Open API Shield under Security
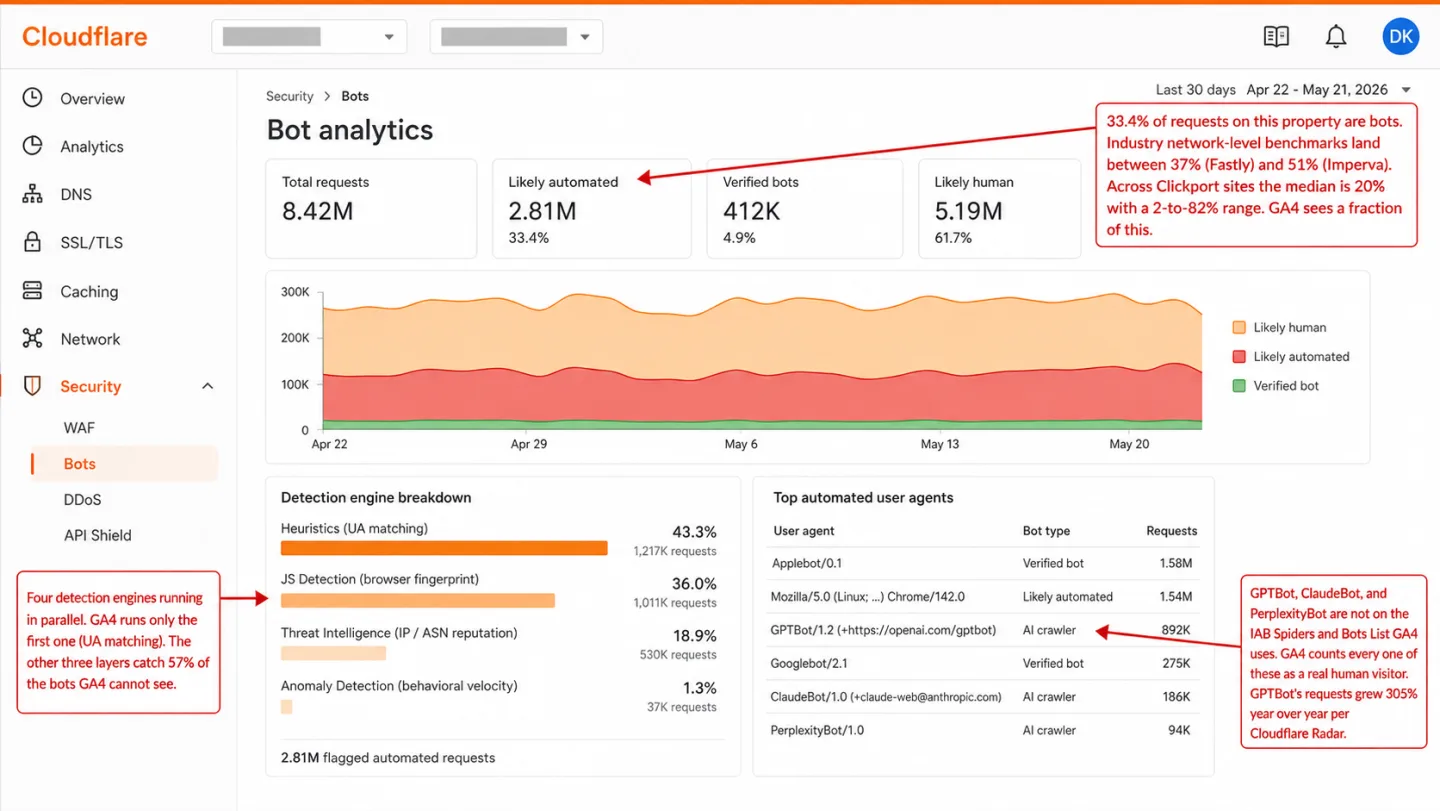This screenshot has width=1440, height=811. [x=98, y=535]
